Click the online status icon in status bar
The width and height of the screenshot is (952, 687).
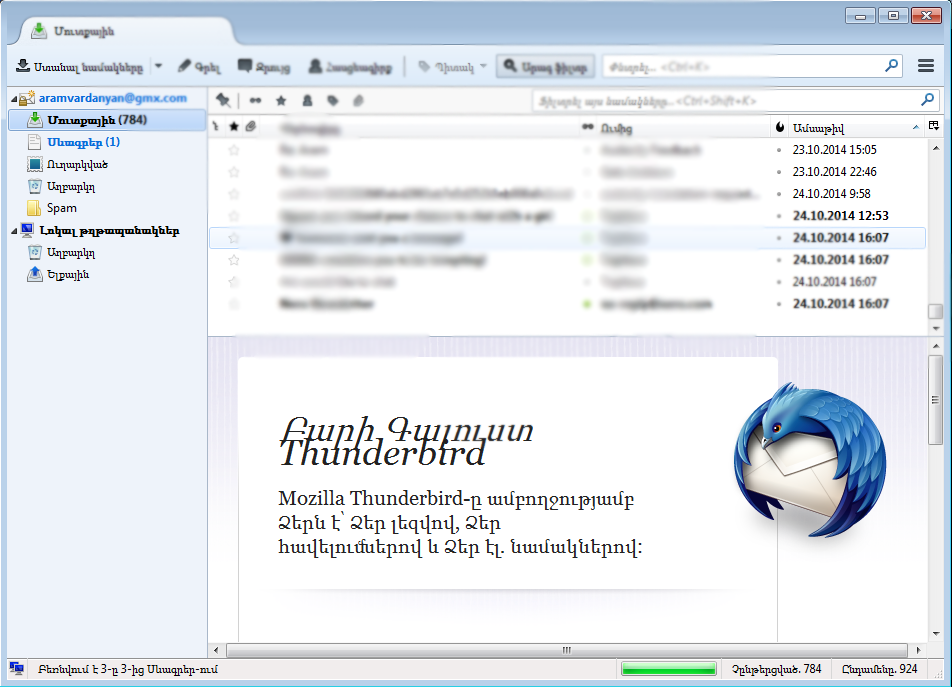(x=16, y=669)
